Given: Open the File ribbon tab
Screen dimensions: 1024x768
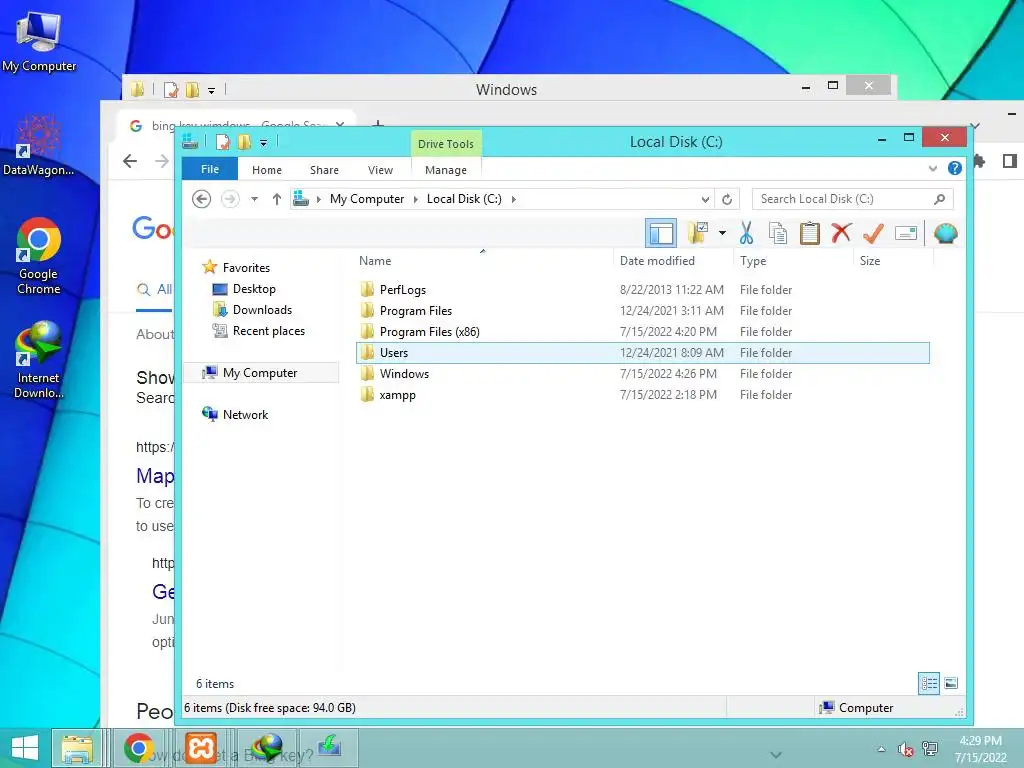Looking at the screenshot, I should click(210, 169).
